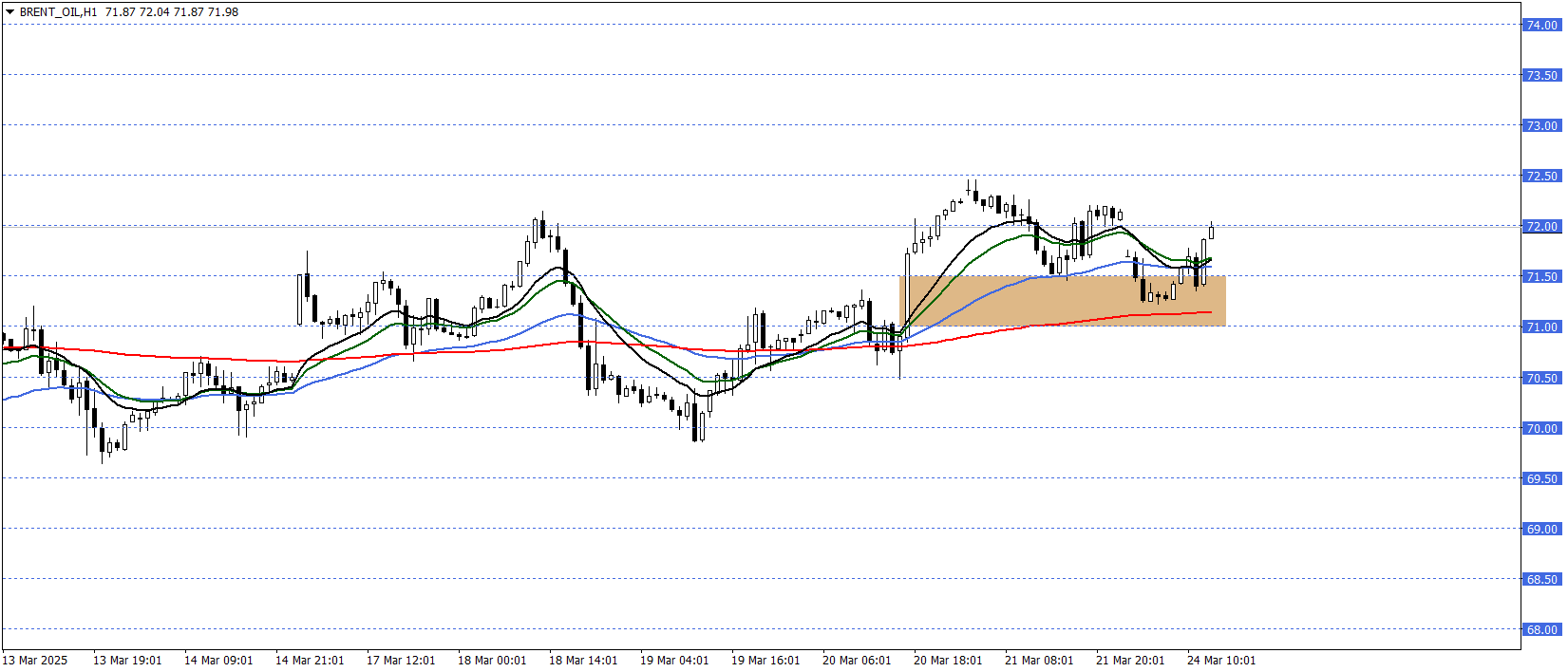Click the 19 Mar 04:01 time label

tap(674, 661)
